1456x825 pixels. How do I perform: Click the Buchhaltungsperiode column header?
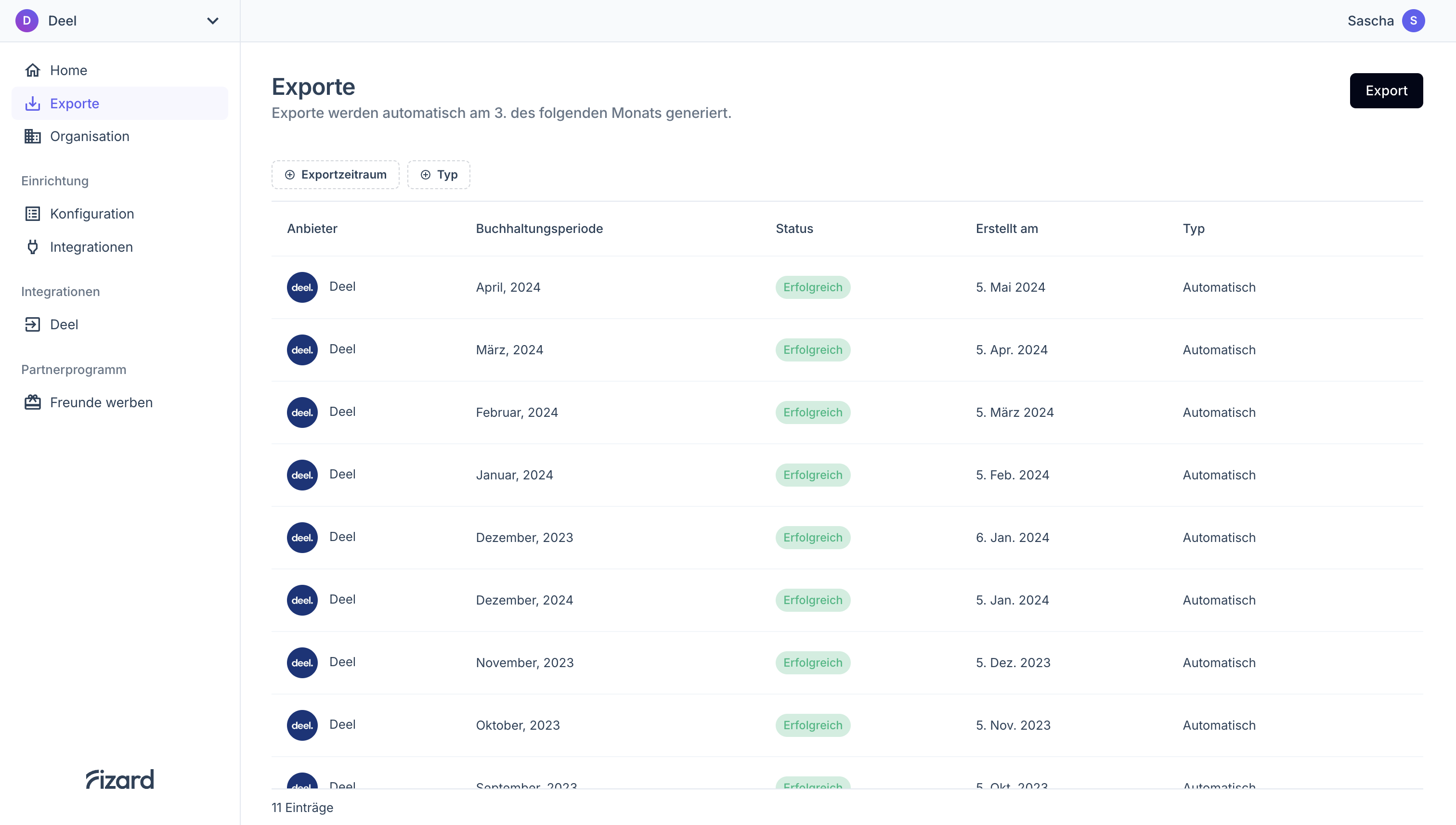pyautogui.click(x=539, y=228)
